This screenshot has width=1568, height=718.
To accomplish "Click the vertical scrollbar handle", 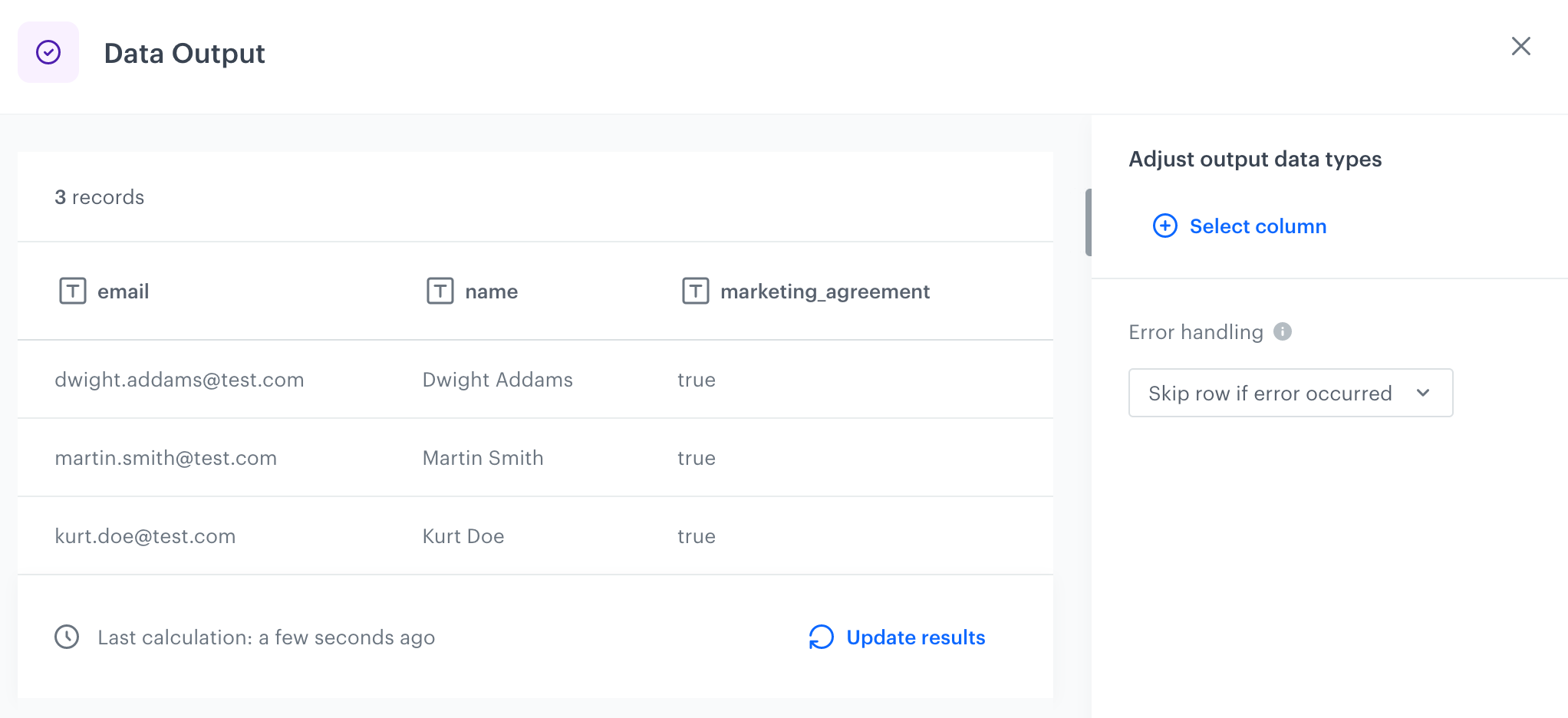I will [x=1088, y=222].
